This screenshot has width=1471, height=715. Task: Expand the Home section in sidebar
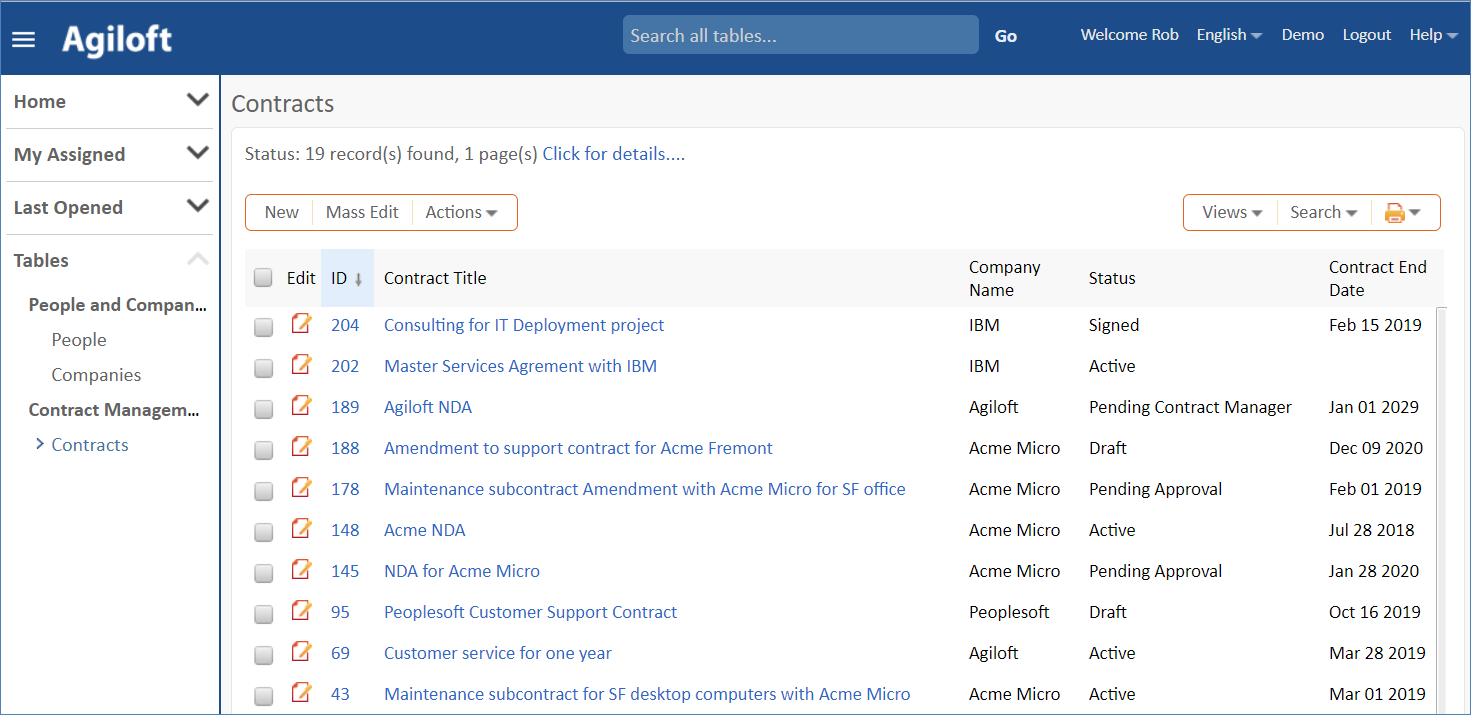coord(198,101)
